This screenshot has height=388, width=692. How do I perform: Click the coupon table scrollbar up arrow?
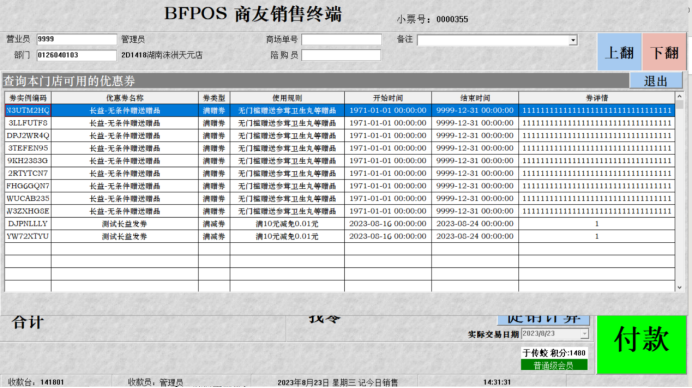pos(679,96)
